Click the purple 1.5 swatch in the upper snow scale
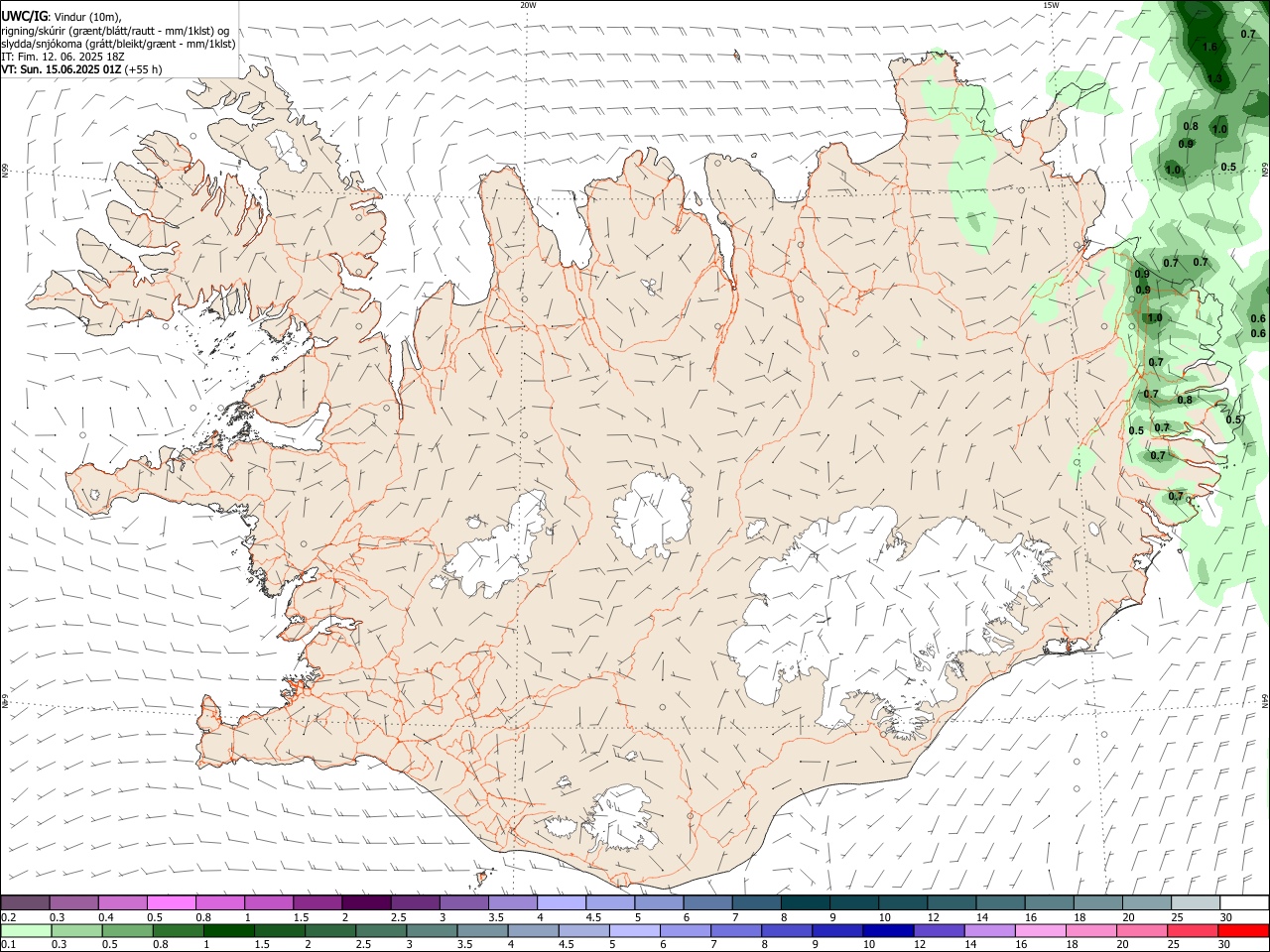This screenshot has height=952, width=1270. tap(317, 902)
